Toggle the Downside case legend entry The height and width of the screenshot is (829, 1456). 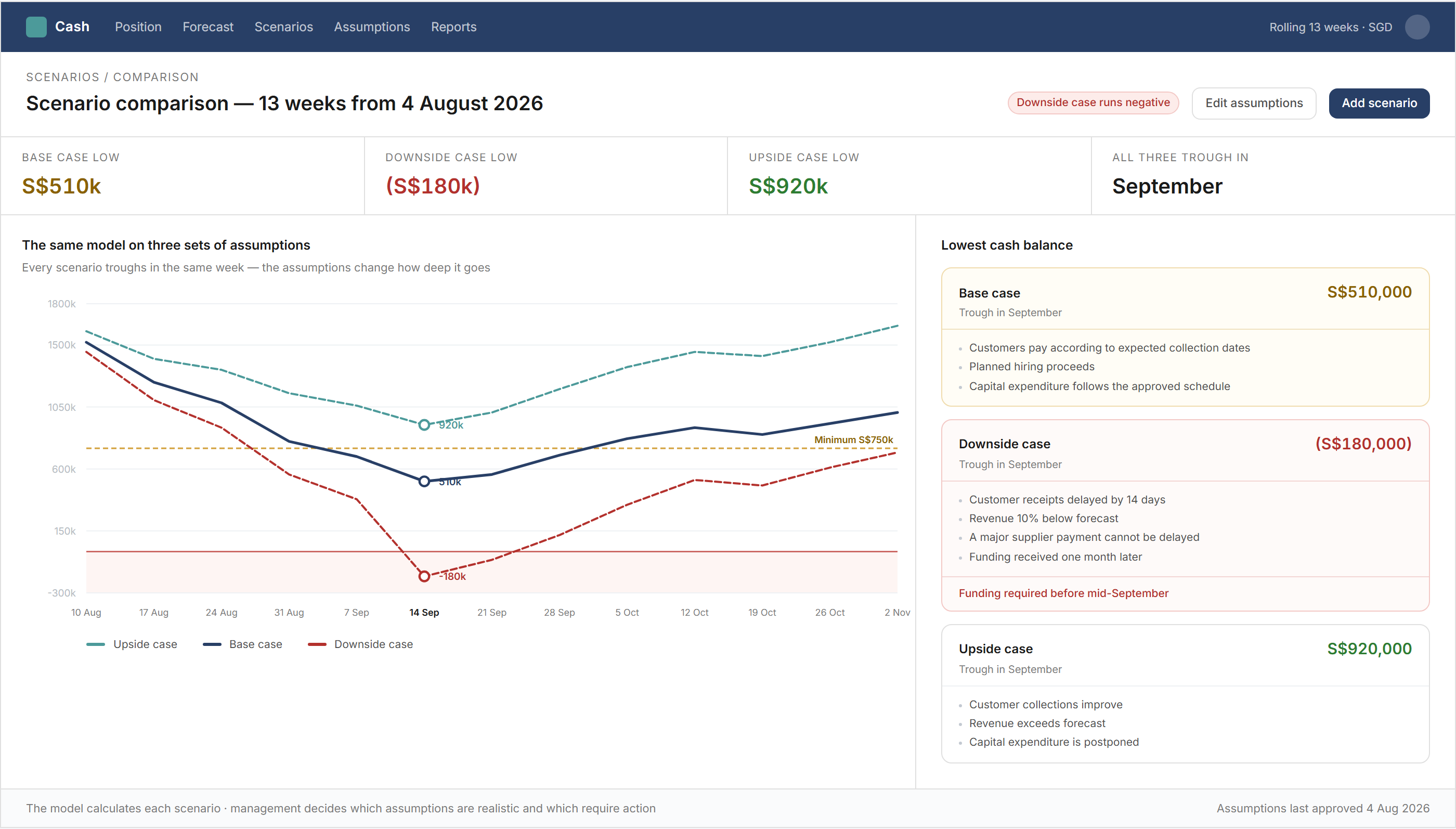pos(360,644)
